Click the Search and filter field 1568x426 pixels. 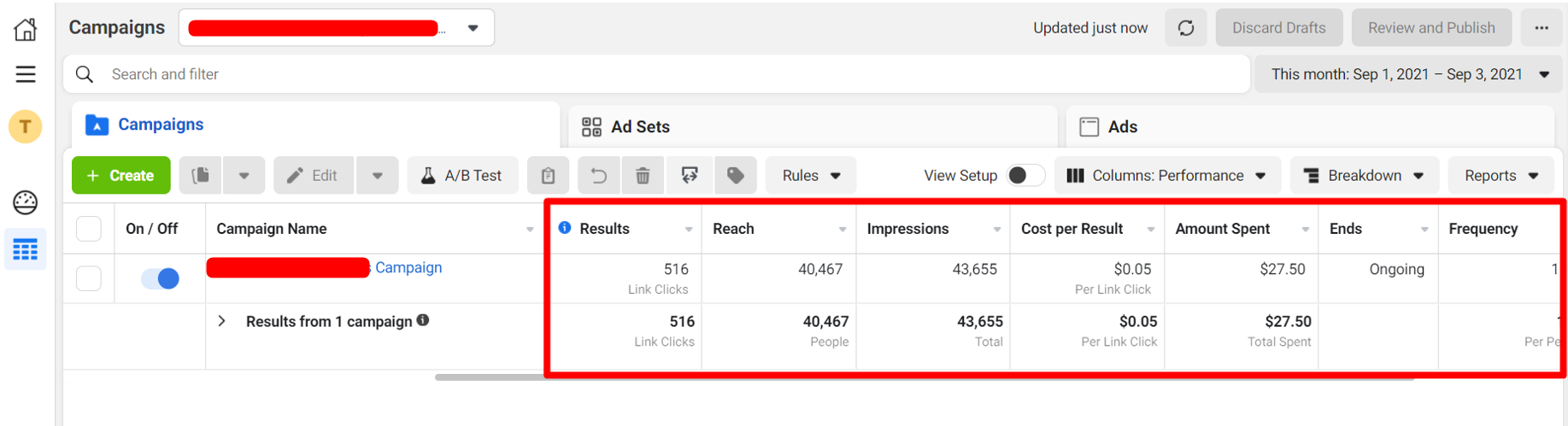(656, 74)
